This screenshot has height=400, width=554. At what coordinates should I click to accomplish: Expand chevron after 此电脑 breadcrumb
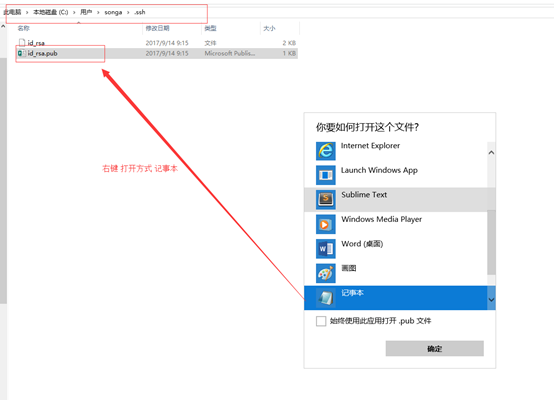[27, 12]
